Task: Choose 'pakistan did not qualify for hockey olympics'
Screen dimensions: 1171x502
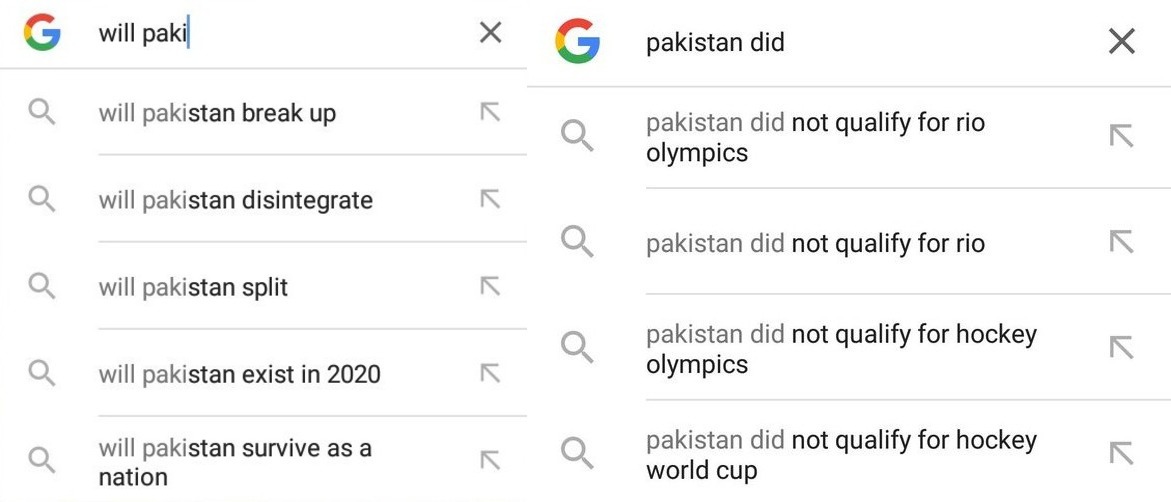Action: tap(849, 348)
